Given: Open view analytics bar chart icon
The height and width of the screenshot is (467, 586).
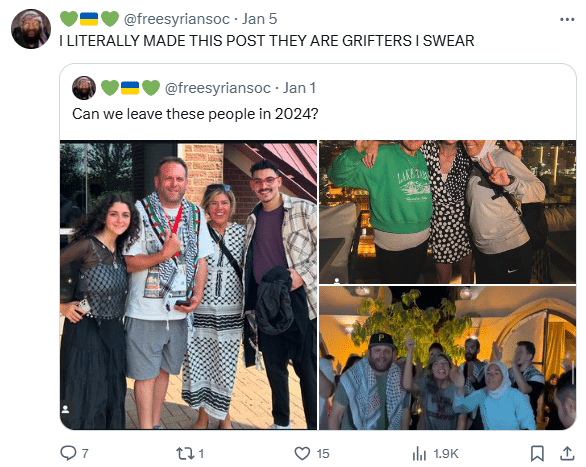Looking at the screenshot, I should coord(419,454).
